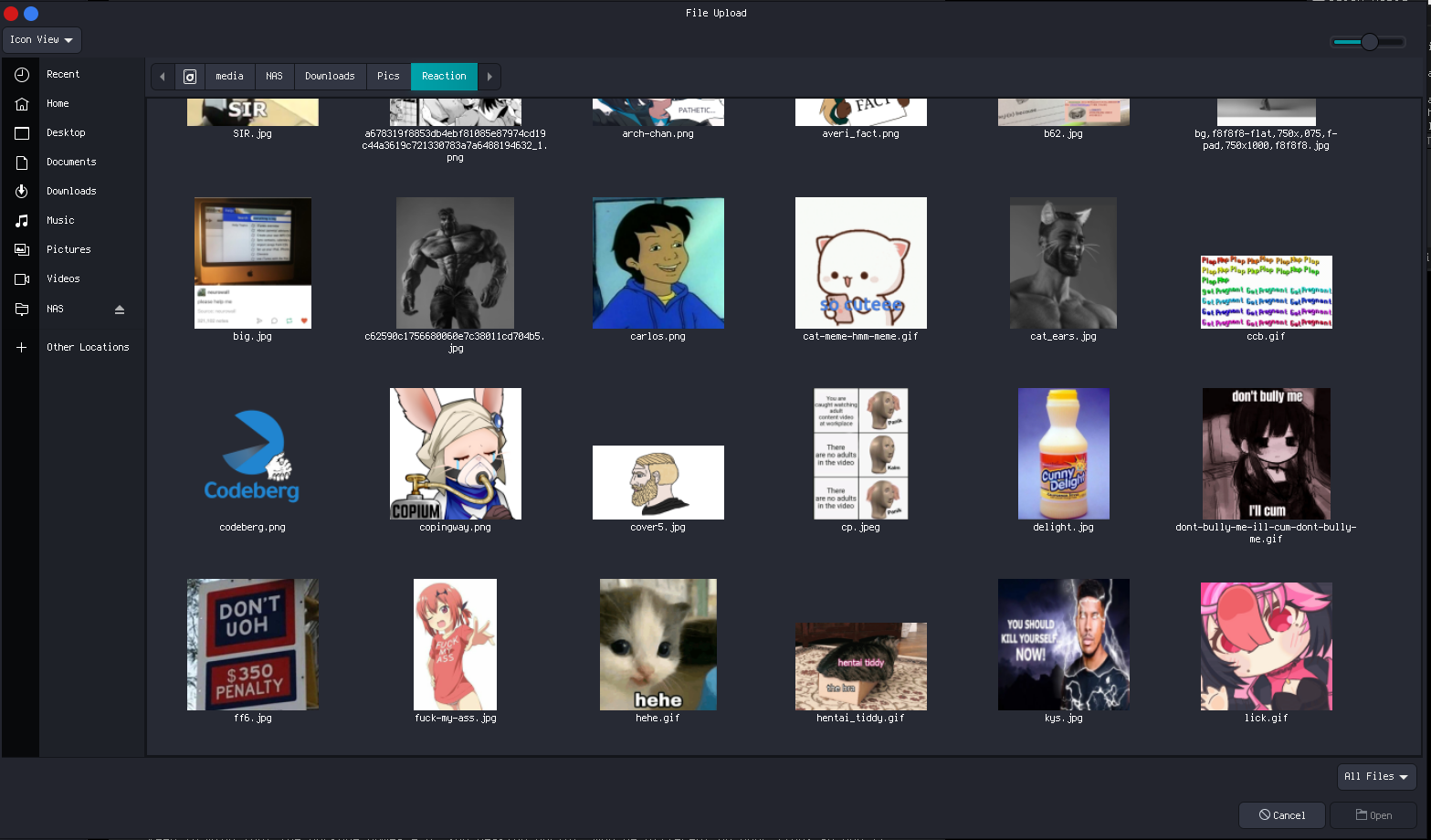Select the delight.jpg thumbnail
The width and height of the screenshot is (1431, 840).
point(1064,454)
